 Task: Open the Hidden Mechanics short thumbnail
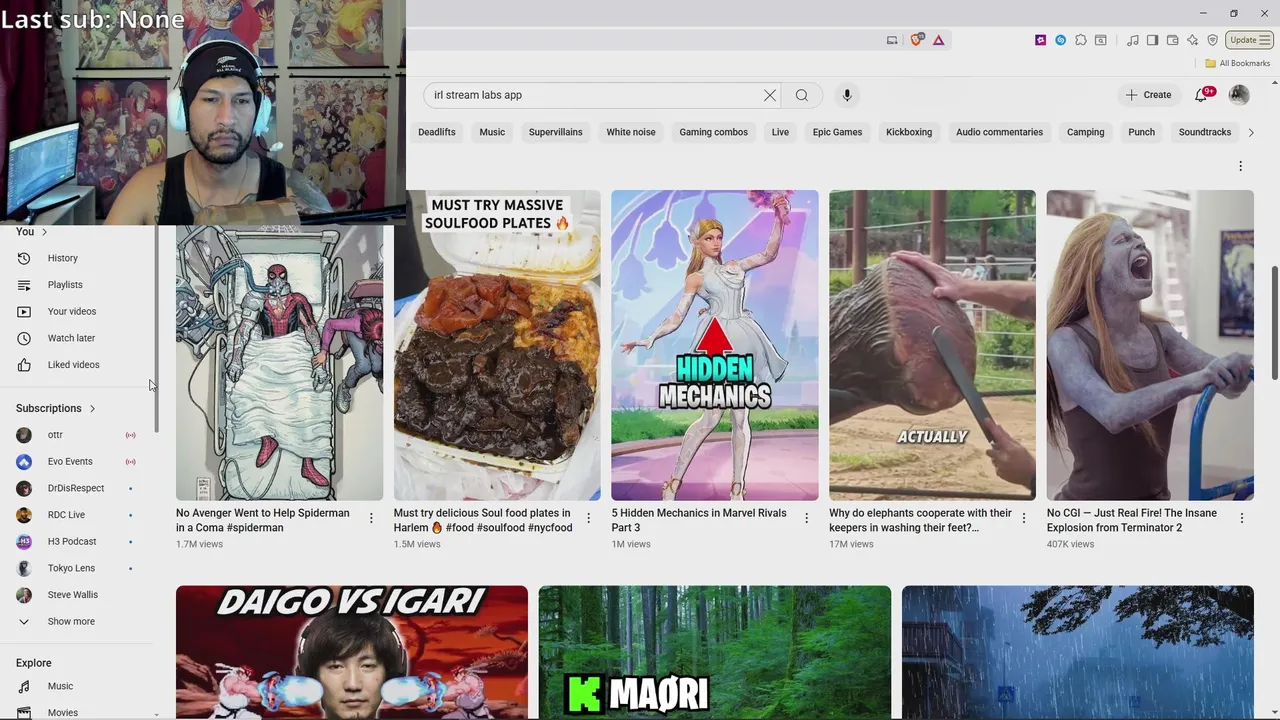715,345
